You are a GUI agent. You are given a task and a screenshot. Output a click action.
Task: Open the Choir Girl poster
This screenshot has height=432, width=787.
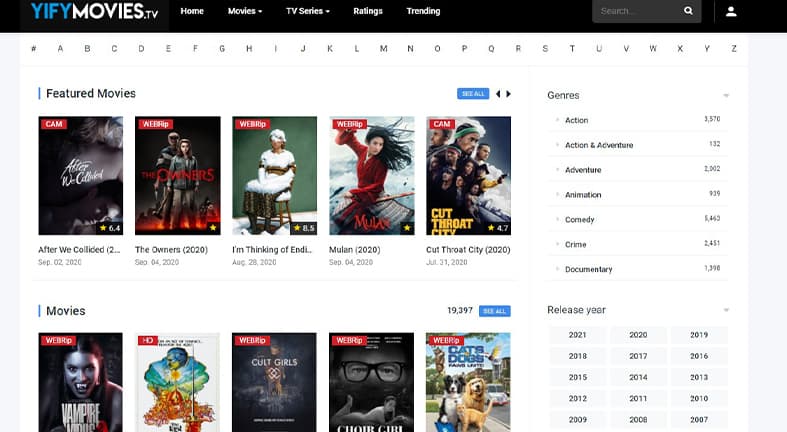[371, 382]
